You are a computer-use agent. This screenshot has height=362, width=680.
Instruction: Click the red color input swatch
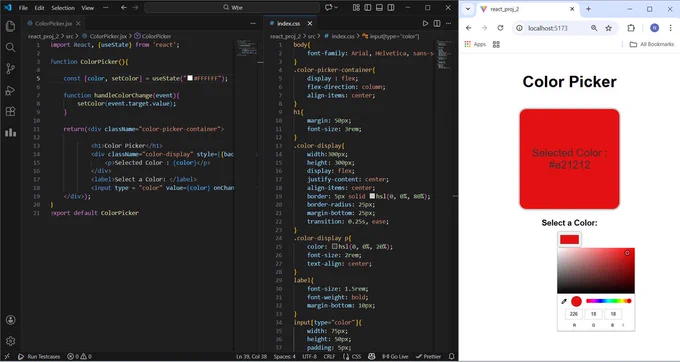[x=569, y=239]
